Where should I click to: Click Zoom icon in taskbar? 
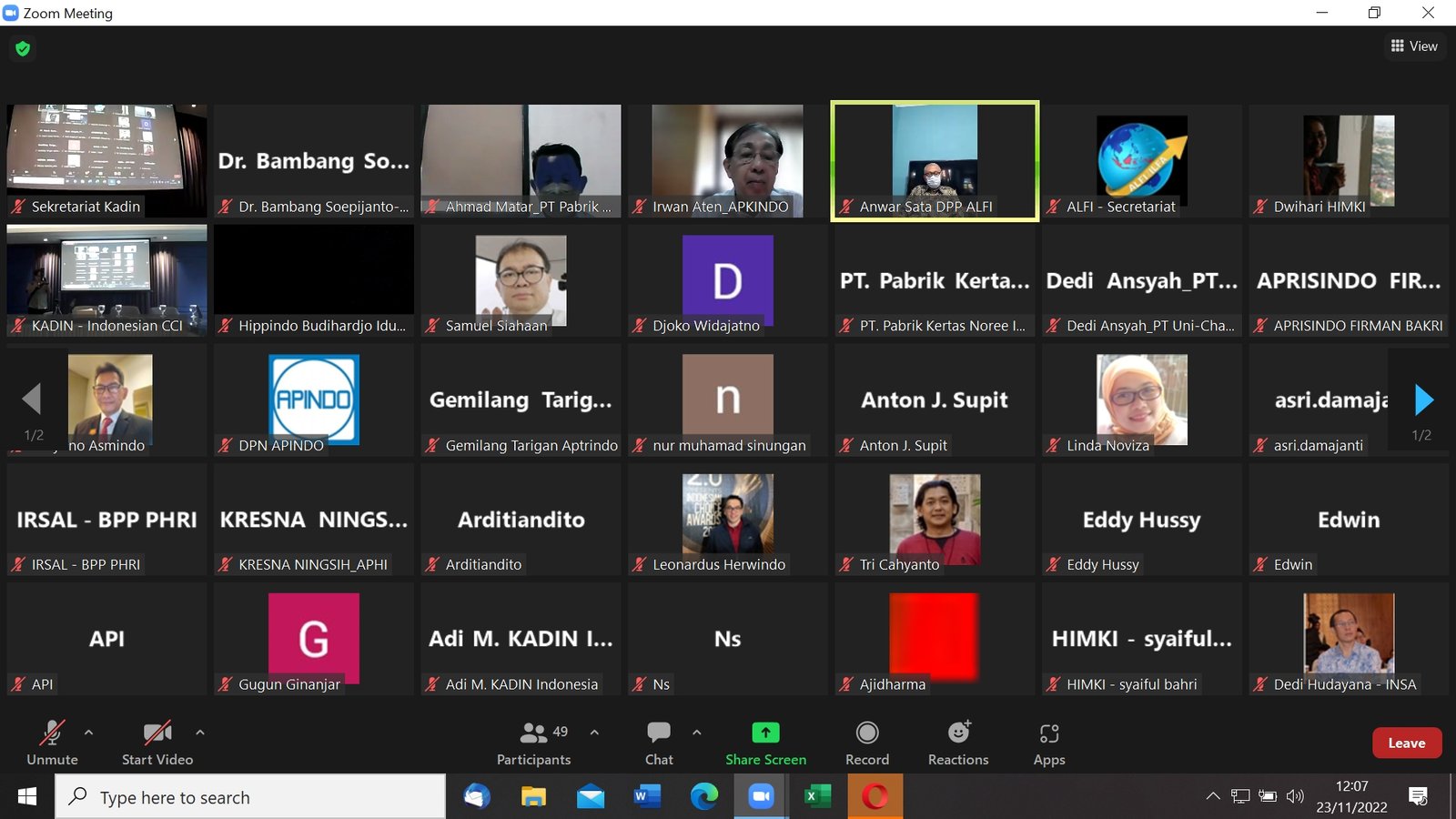pos(760,797)
